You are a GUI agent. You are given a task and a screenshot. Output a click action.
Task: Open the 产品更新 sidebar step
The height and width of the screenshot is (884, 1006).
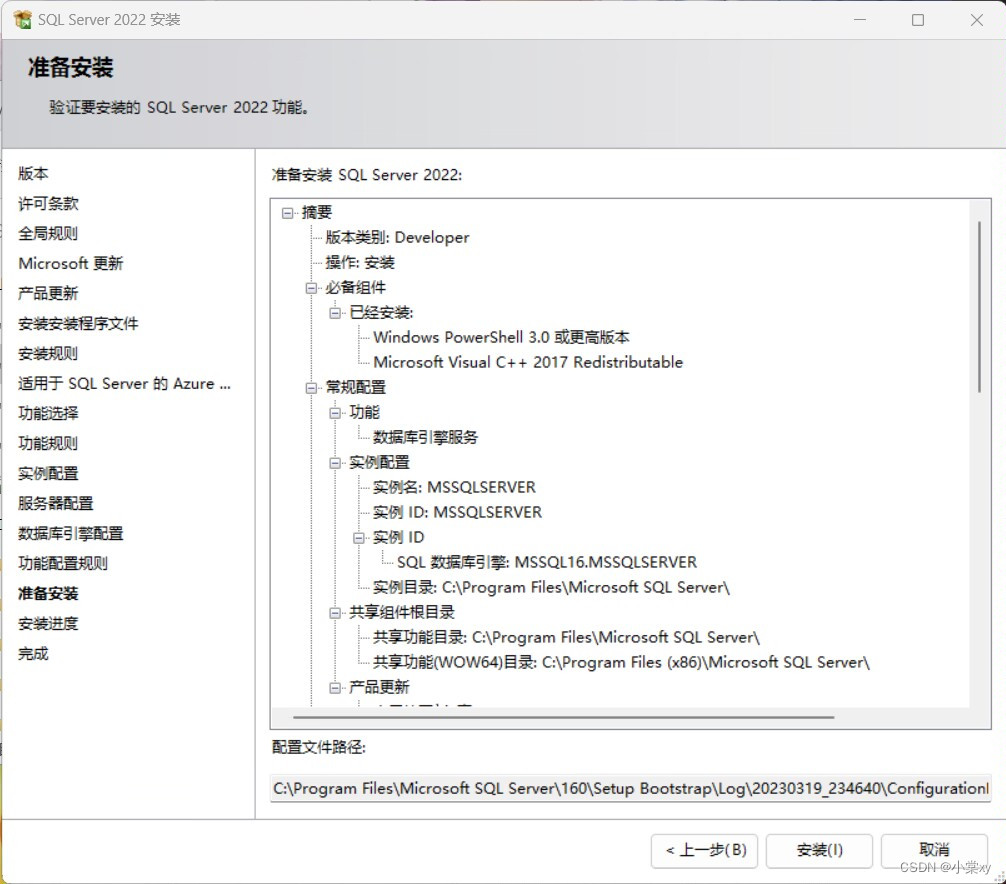point(48,294)
